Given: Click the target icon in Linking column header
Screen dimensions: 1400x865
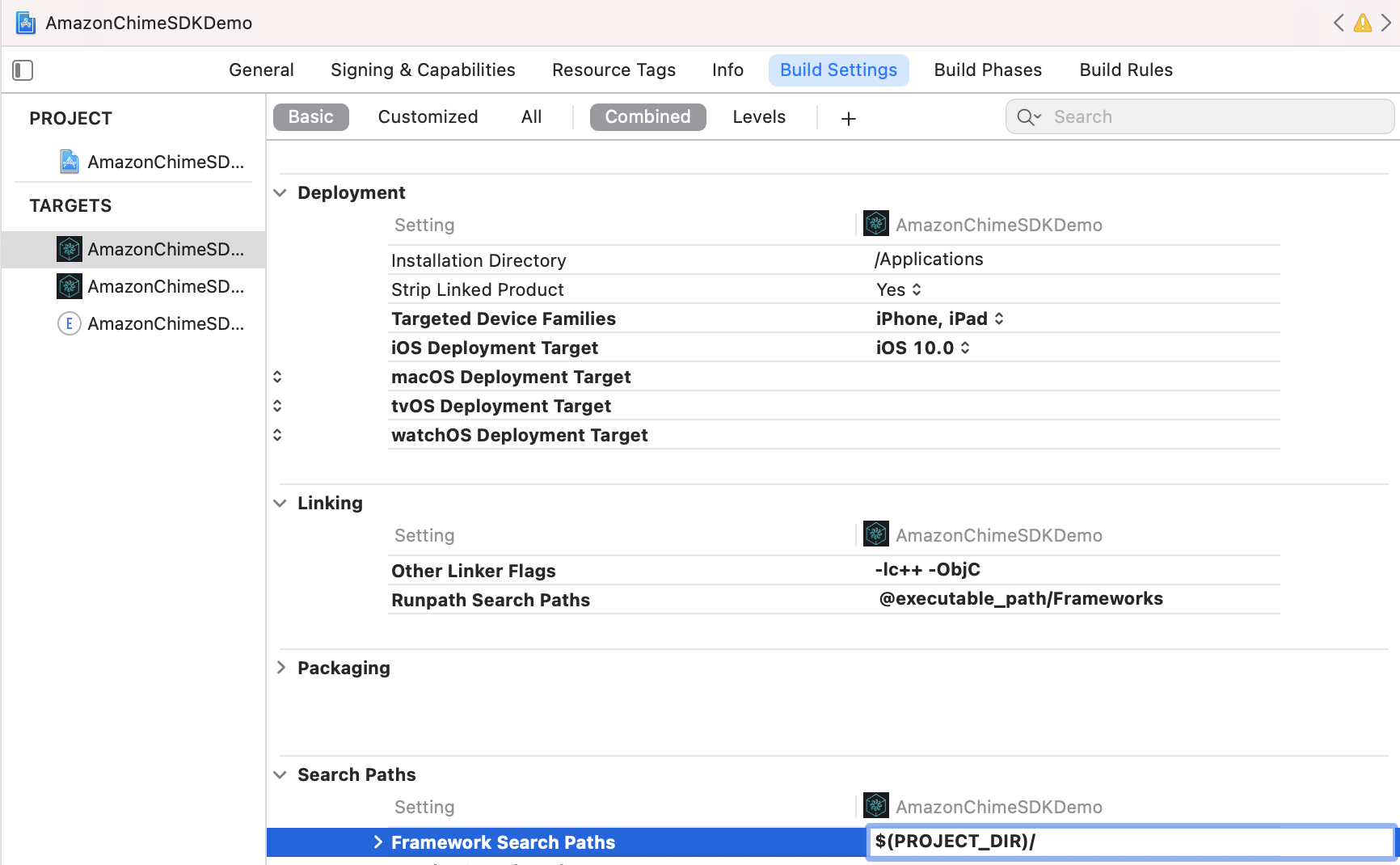Looking at the screenshot, I should click(x=876, y=534).
